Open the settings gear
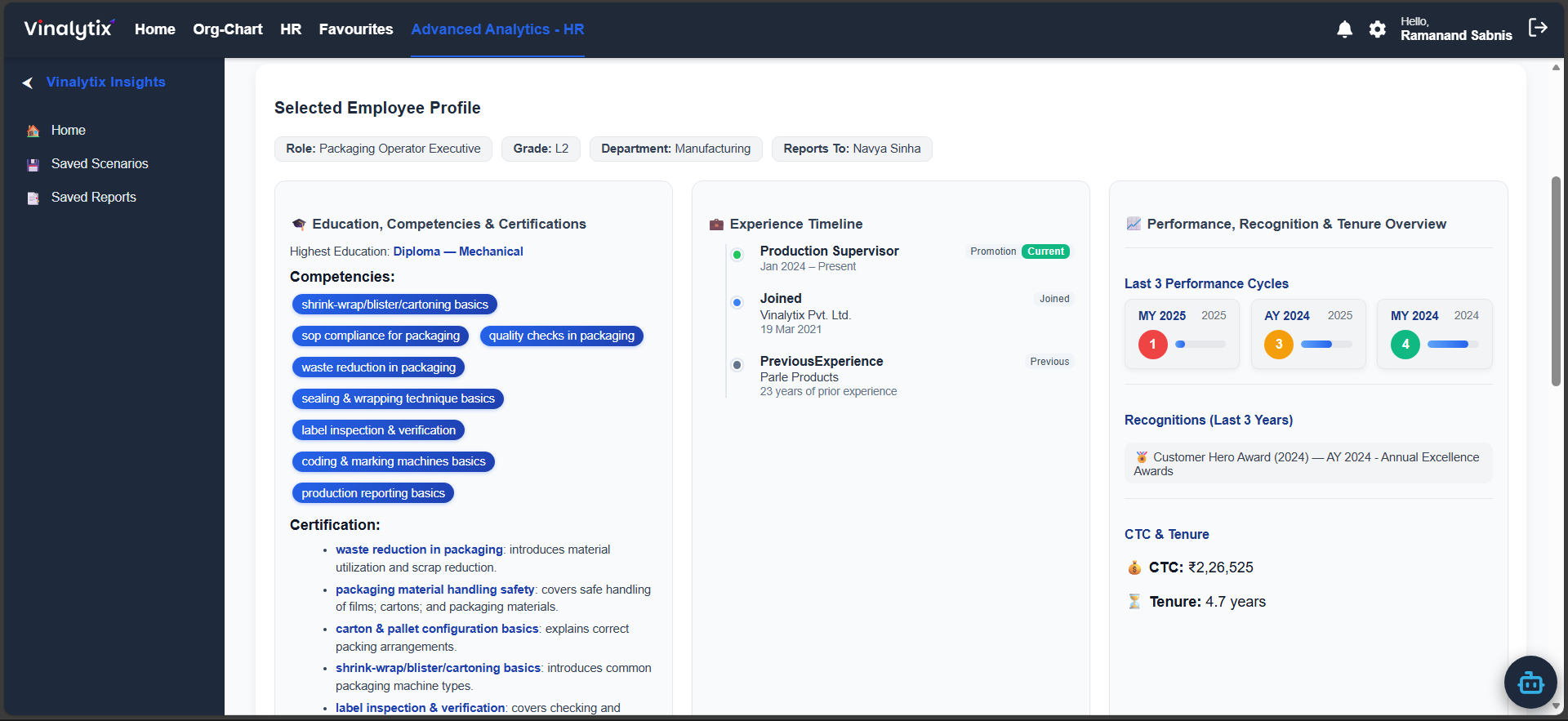Image resolution: width=1568 pixels, height=721 pixels. tap(1378, 29)
